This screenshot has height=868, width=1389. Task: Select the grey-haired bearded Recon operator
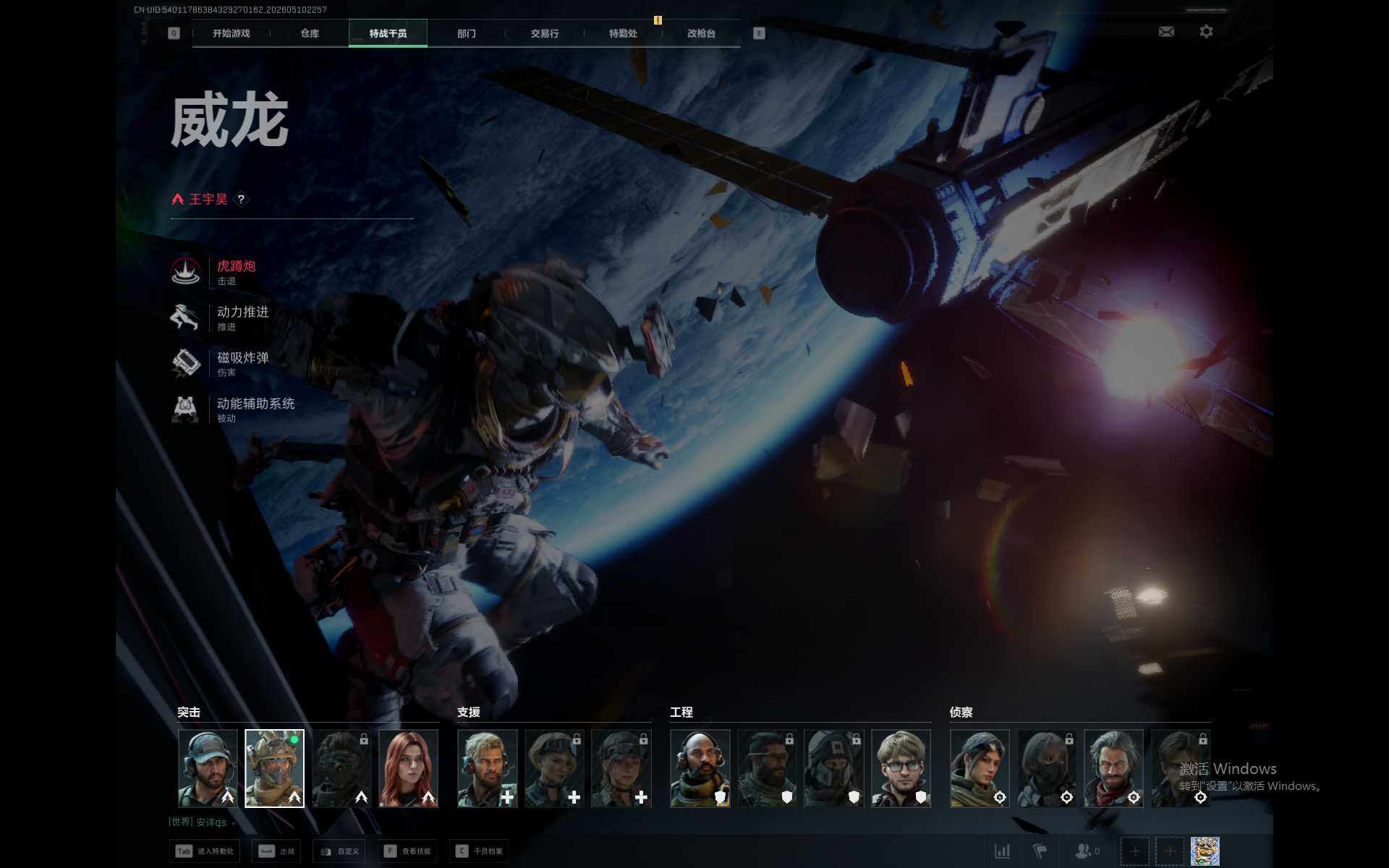pyautogui.click(x=1114, y=768)
